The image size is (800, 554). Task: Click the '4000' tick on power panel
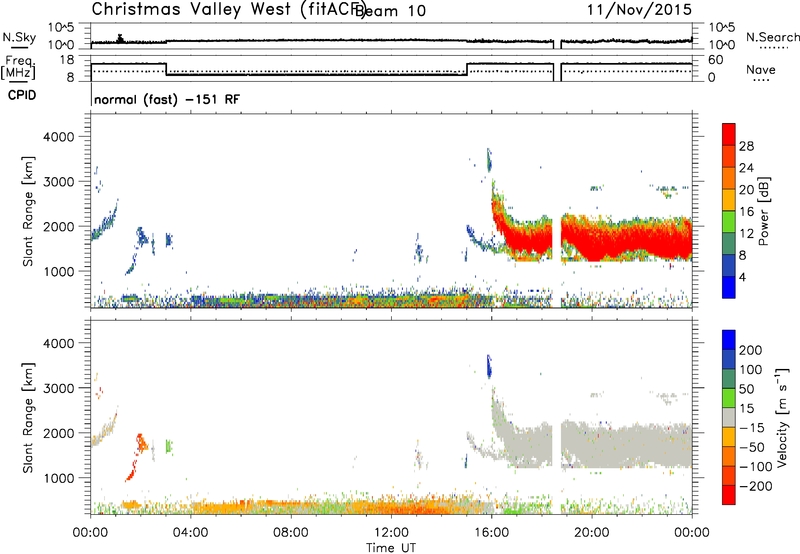point(59,137)
